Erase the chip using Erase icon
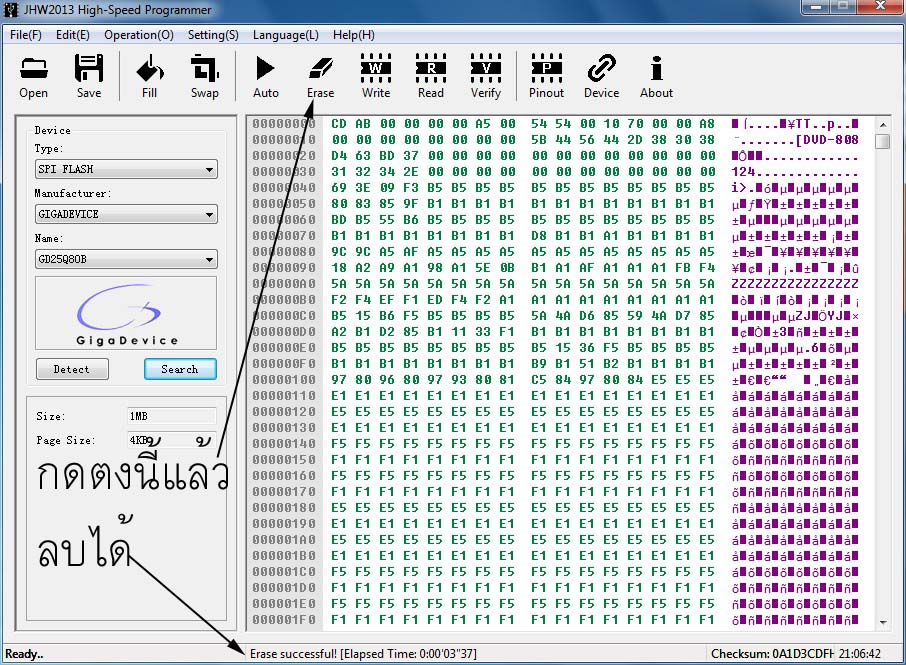The height and width of the screenshot is (665, 906). click(x=321, y=76)
